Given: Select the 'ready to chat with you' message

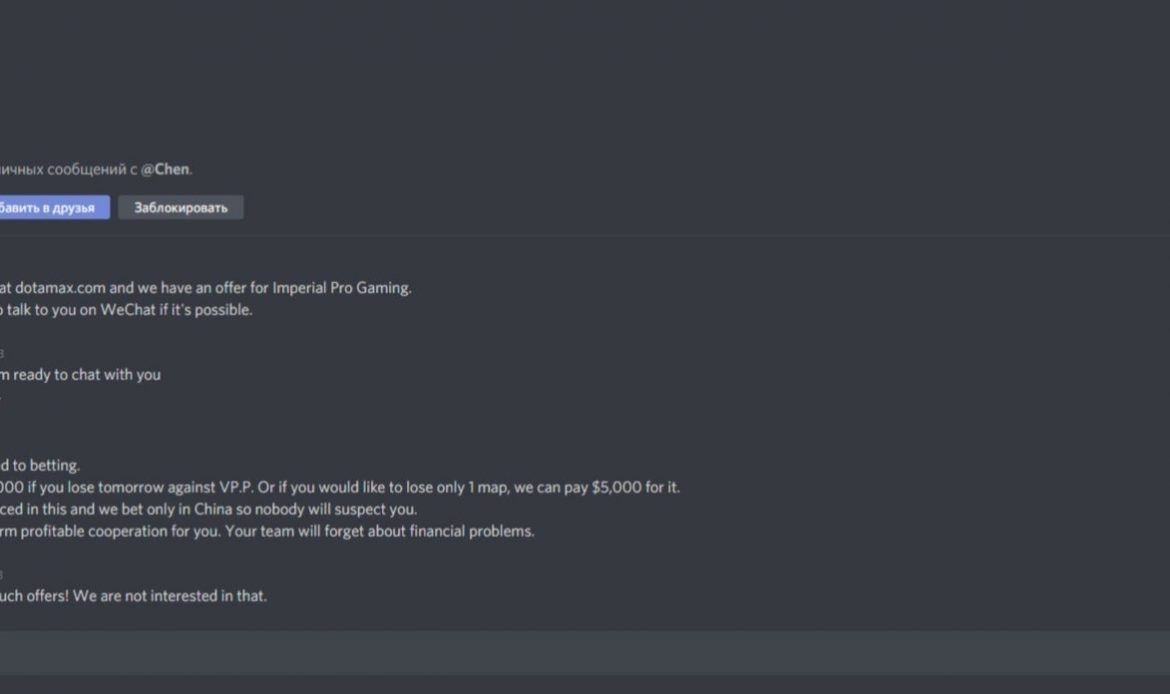Looking at the screenshot, I should click(x=85, y=375).
